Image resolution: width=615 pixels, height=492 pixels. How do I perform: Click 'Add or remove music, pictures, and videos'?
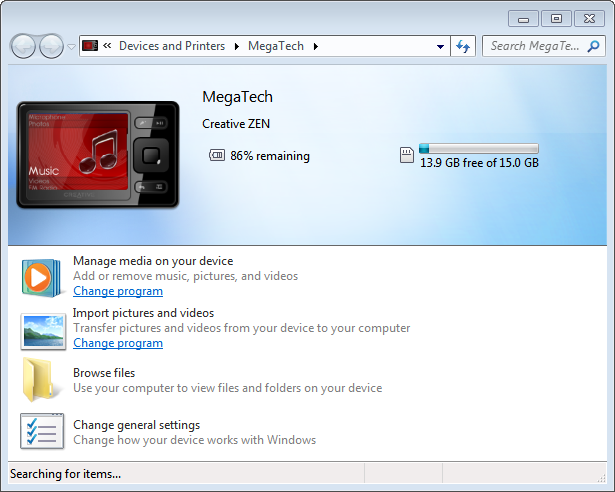[186, 276]
